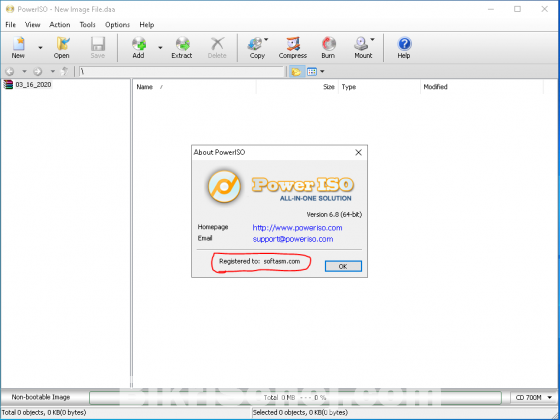Open the Copy button dropdown arrow
Viewport: 560px width, 420px height.
266,40
